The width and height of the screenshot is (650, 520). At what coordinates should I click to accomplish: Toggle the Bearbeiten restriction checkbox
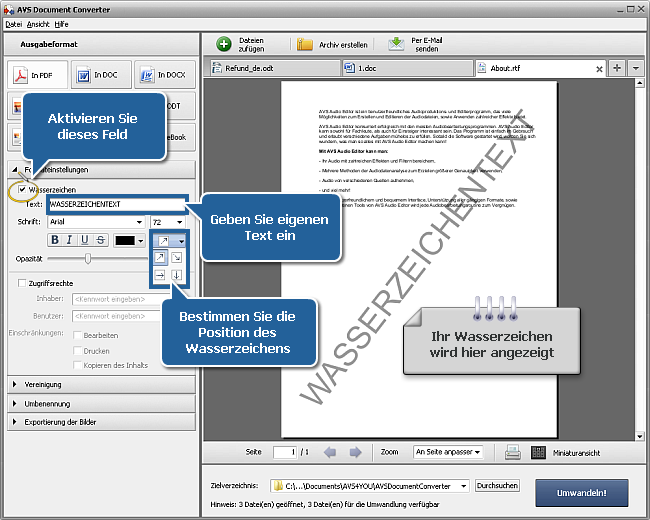[x=77, y=335]
